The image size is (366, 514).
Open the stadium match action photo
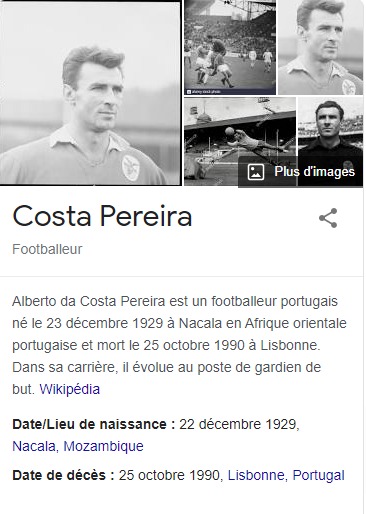230,47
